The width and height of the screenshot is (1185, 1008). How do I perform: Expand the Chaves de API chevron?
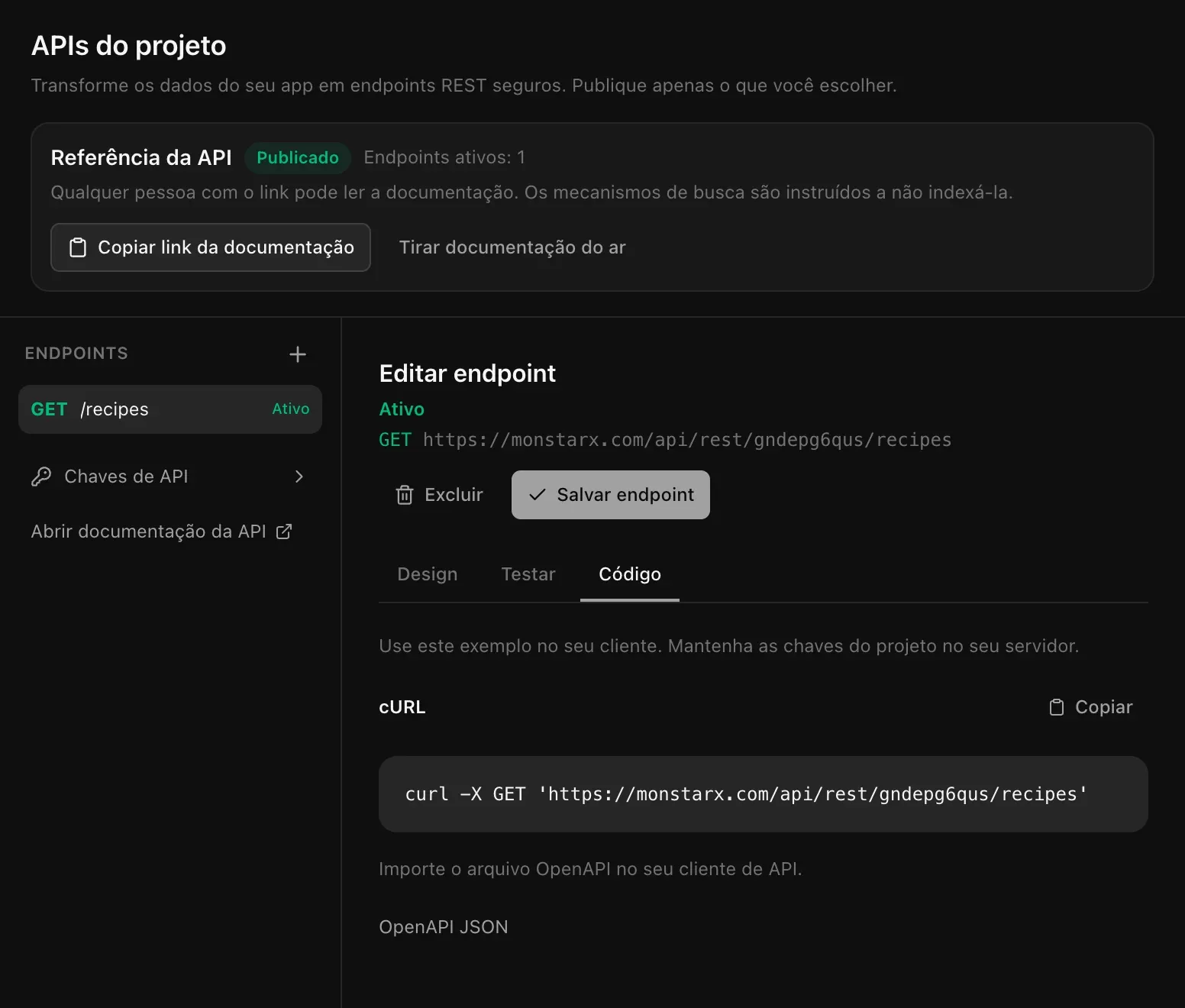point(299,477)
